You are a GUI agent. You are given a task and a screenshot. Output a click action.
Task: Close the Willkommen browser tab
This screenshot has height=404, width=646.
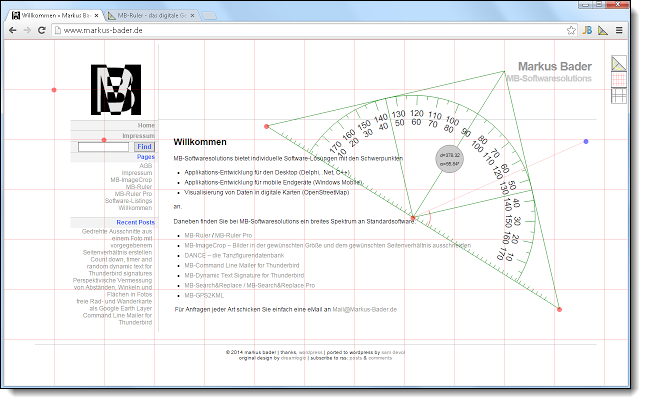point(96,16)
